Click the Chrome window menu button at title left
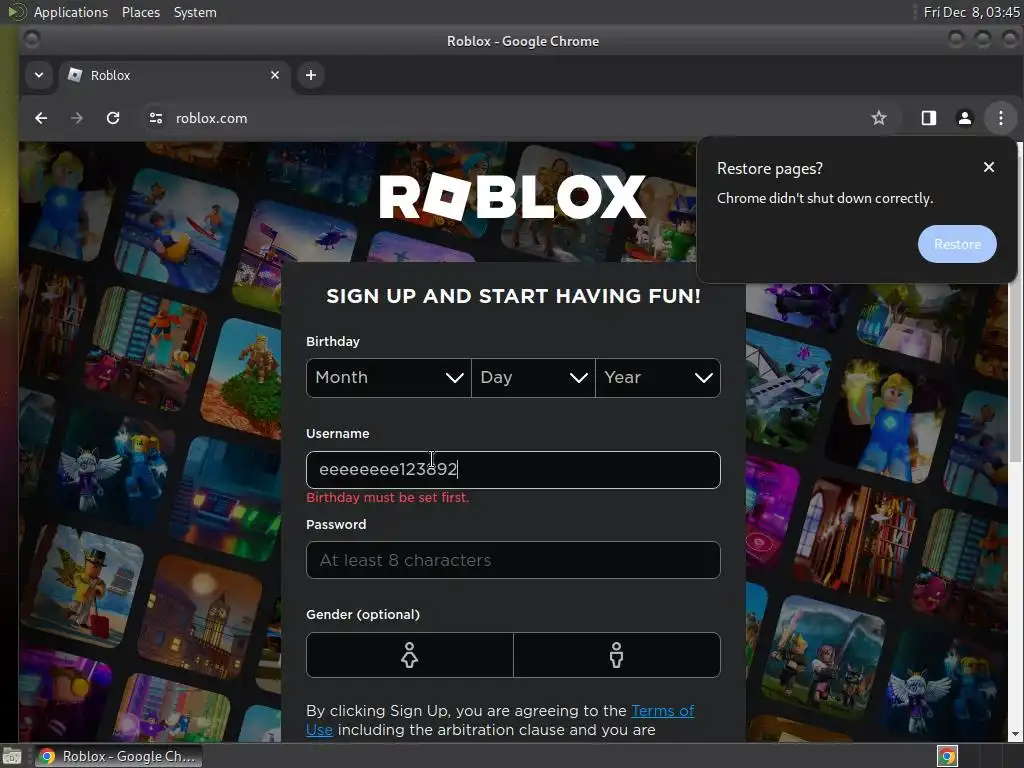This screenshot has width=1024, height=768. coord(31,40)
